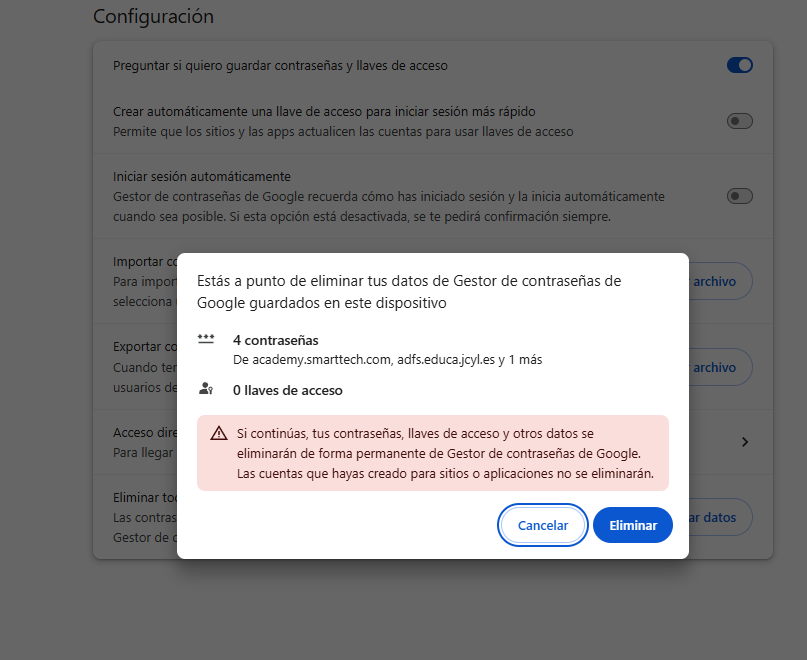Screen dimensions: 807x660
Task: Click the passwords asterisk icon in dialog
Action: point(206,339)
